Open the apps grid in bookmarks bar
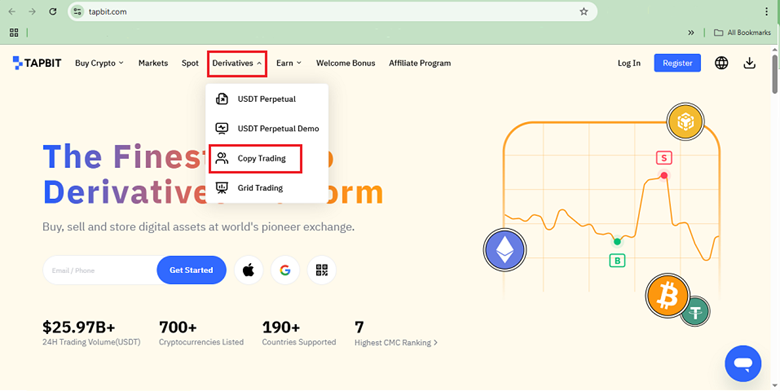Viewport: 780px width, 391px height. pyautogui.click(x=14, y=32)
